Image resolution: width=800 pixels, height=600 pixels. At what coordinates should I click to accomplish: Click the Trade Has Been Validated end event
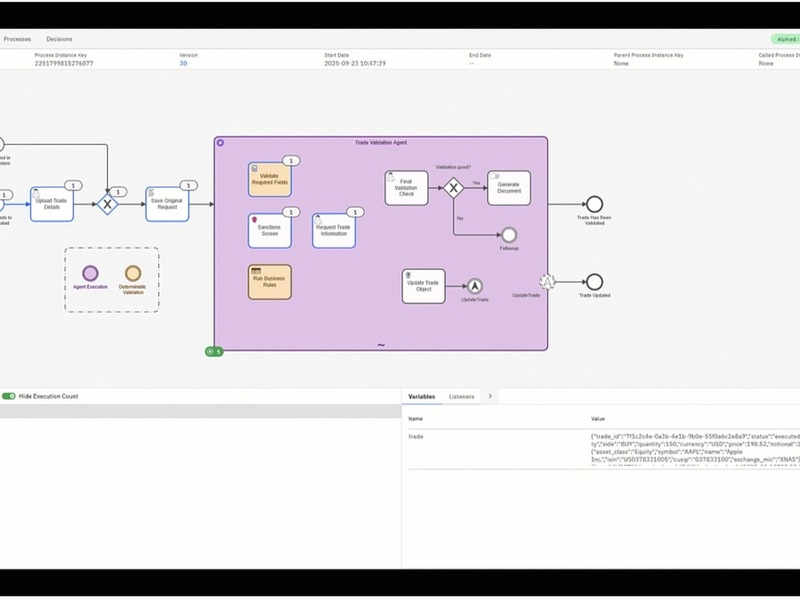click(595, 204)
